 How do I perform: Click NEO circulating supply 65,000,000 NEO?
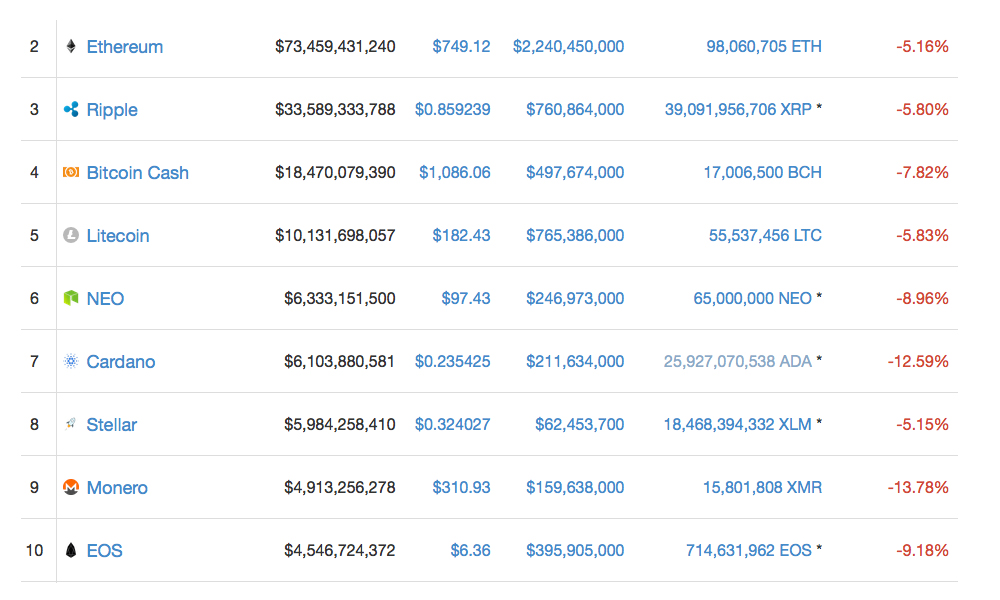(752, 299)
